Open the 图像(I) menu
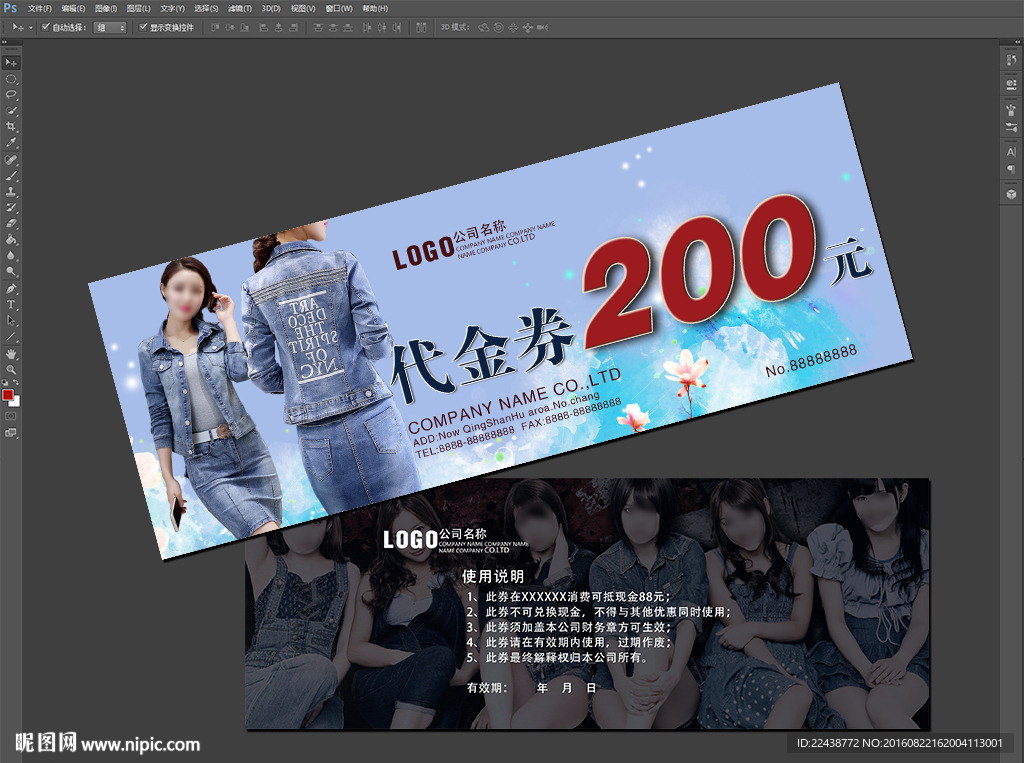 [106, 8]
